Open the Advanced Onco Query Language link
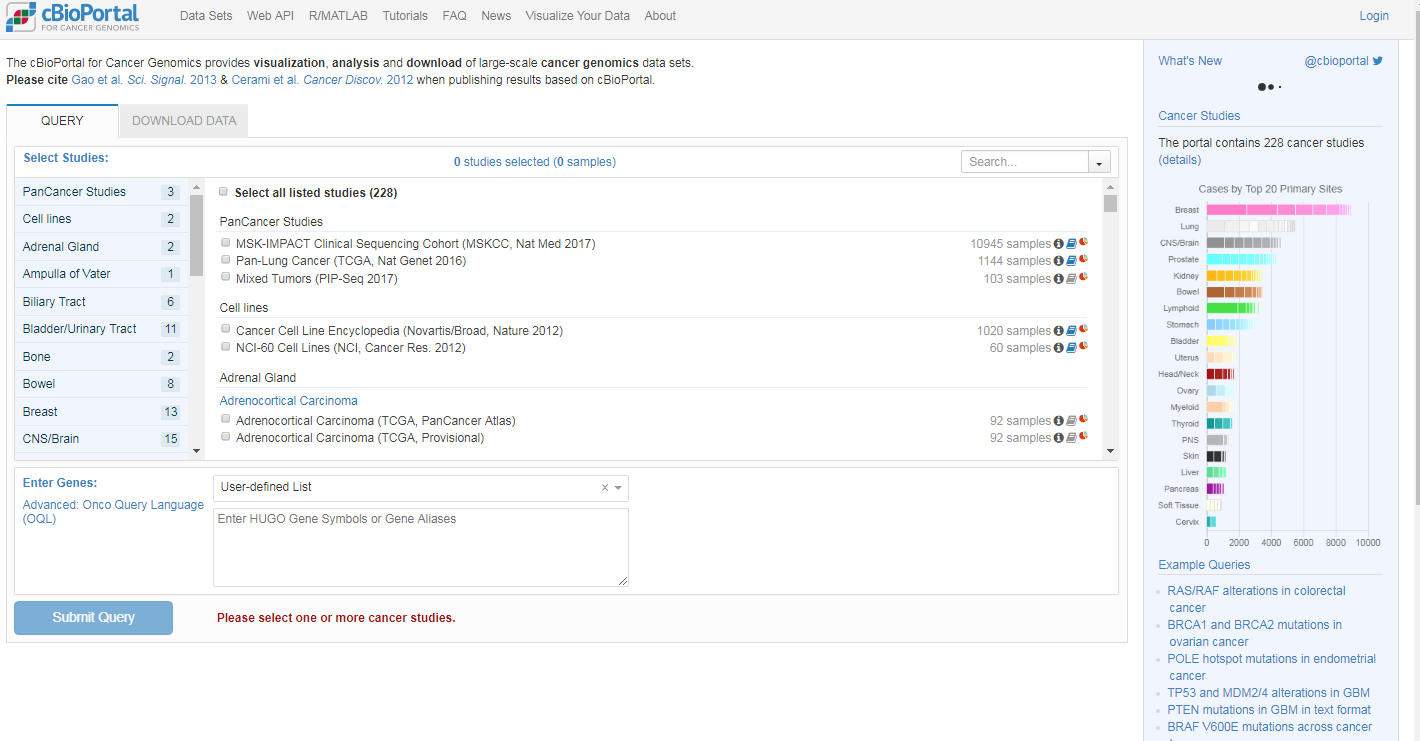Image resolution: width=1420 pixels, height=741 pixels. pyautogui.click(x=113, y=512)
